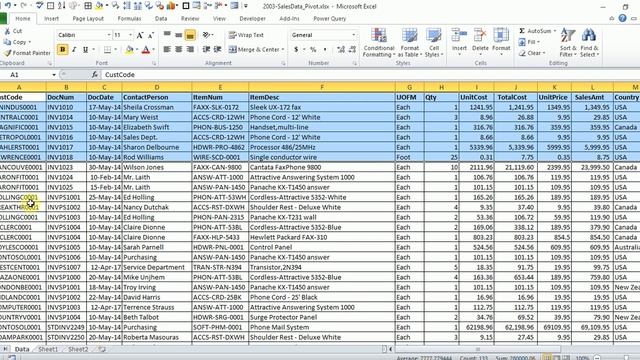The image size is (640, 360).
Task: Click the Middle Align icon
Action: (x=179, y=35)
